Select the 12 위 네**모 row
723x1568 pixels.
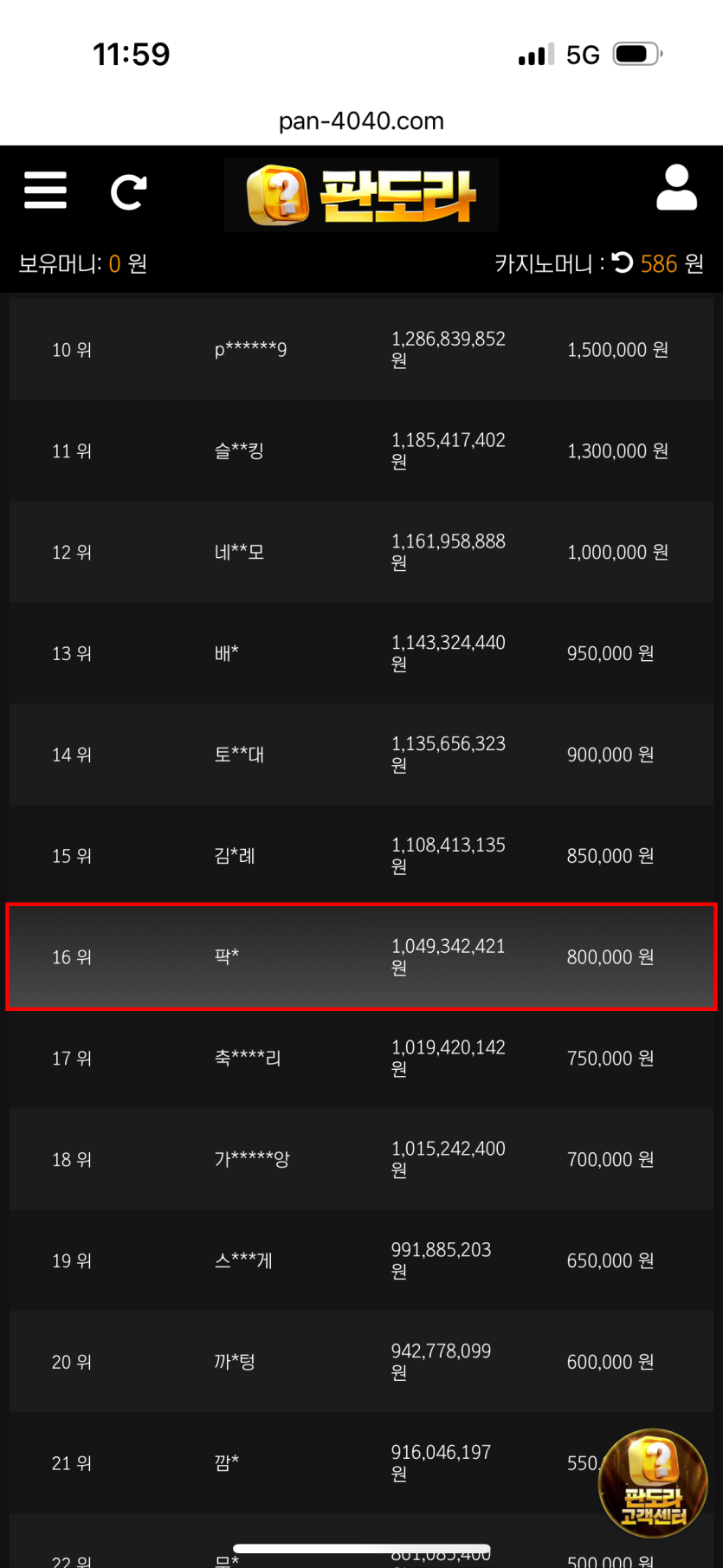click(361, 552)
